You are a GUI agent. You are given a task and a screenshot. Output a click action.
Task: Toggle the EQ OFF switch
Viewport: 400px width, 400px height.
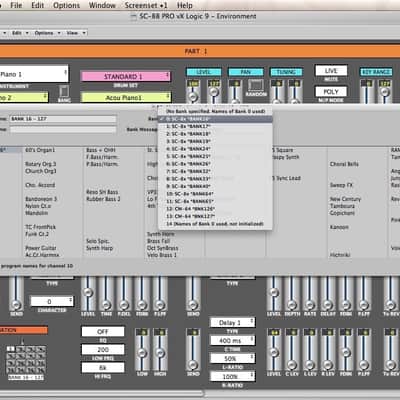tap(103, 331)
